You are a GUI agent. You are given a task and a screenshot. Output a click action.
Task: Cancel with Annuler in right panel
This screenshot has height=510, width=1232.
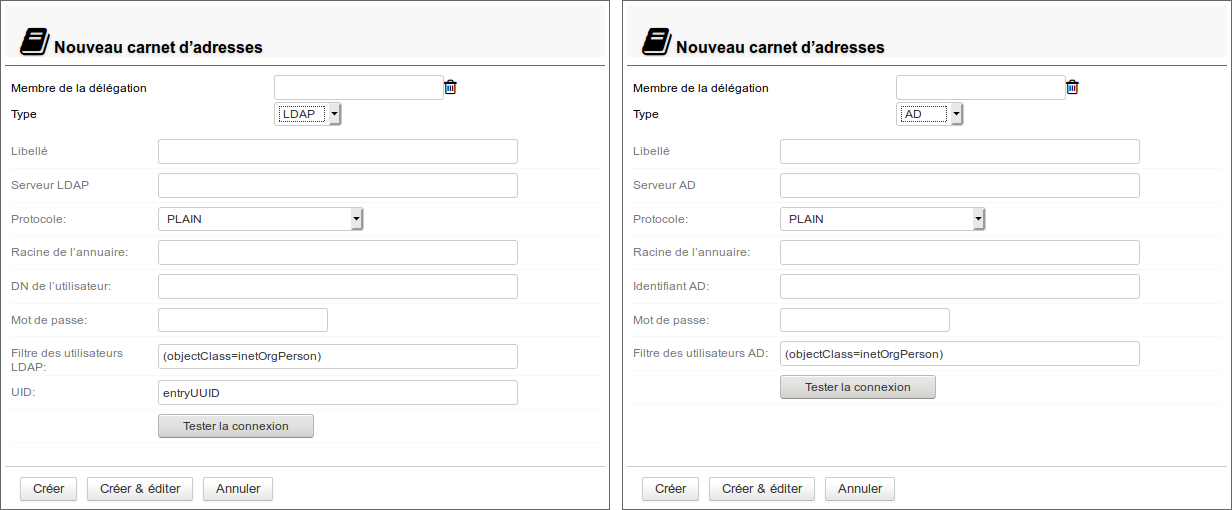point(860,489)
